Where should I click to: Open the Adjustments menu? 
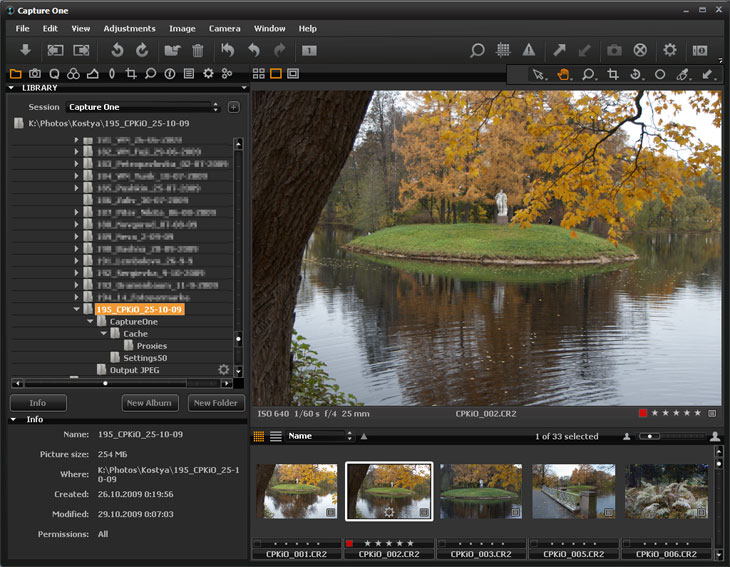click(x=129, y=28)
